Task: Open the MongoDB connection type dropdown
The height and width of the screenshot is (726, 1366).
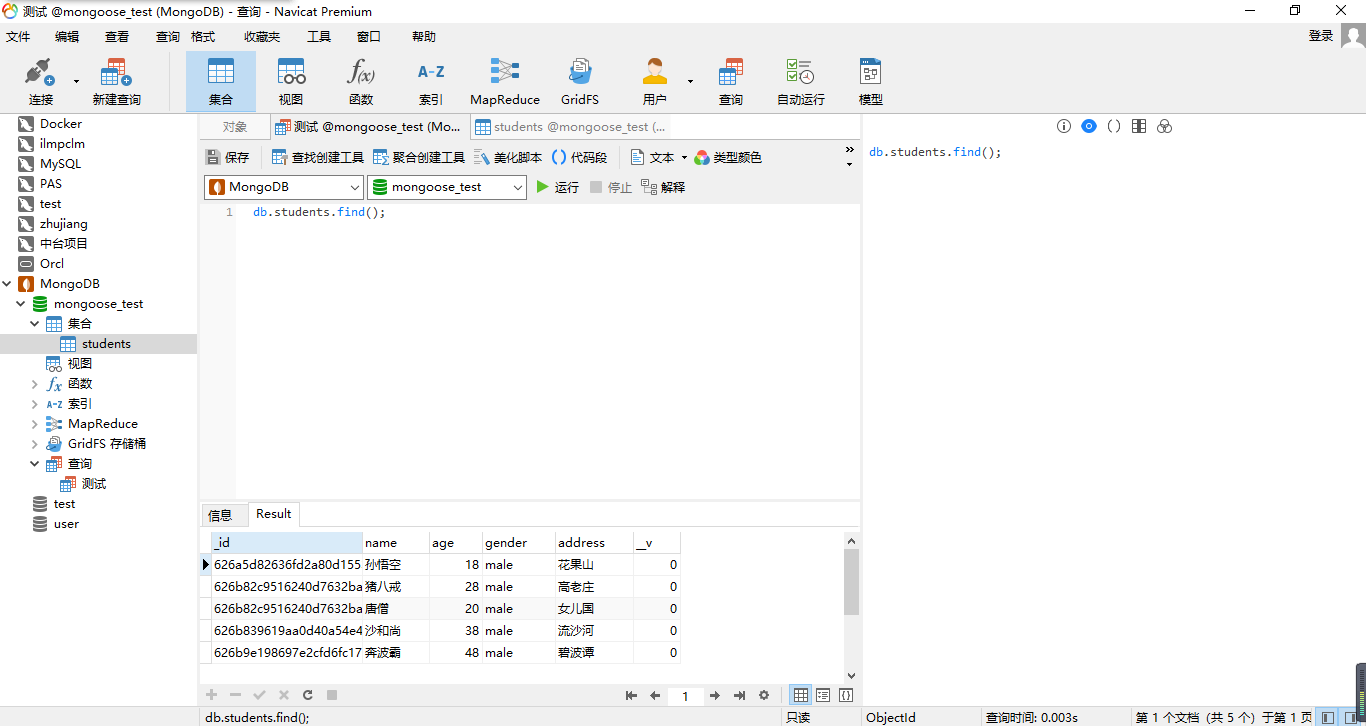Action: click(284, 187)
